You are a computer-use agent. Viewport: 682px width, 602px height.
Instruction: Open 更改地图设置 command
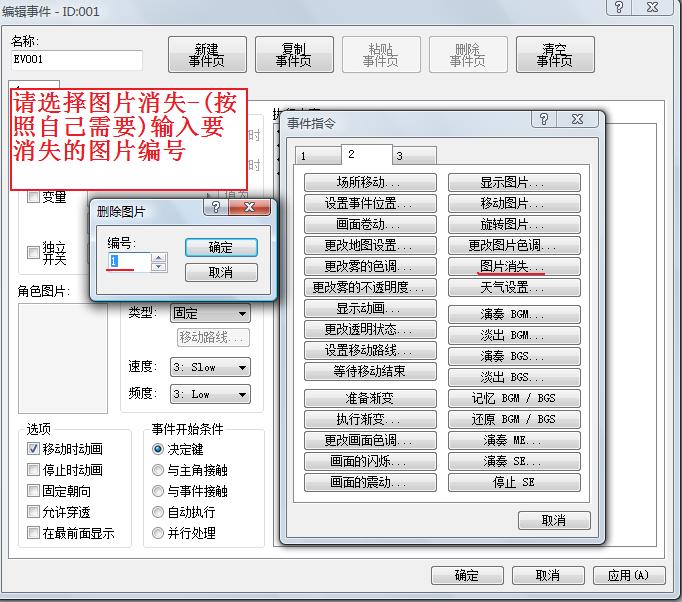click(370, 245)
